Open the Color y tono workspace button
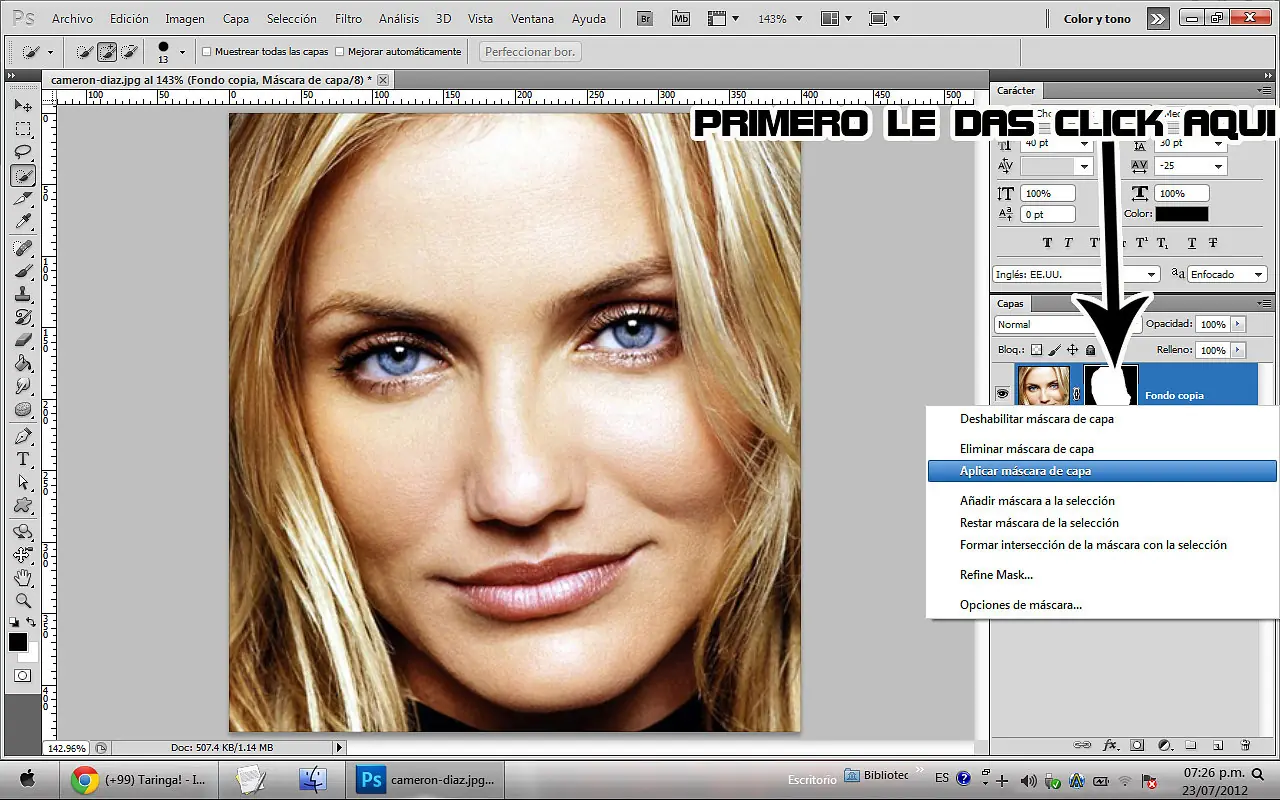The image size is (1280, 800). [x=1097, y=19]
